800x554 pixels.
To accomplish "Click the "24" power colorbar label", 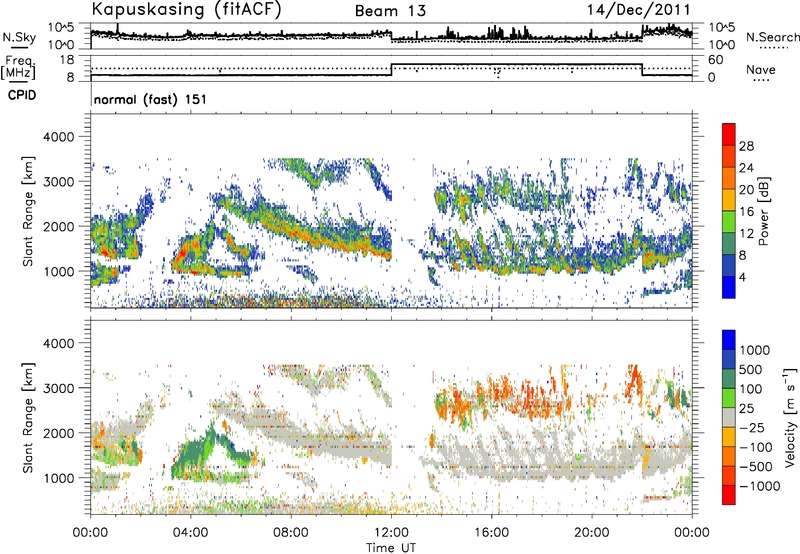I will (746, 168).
